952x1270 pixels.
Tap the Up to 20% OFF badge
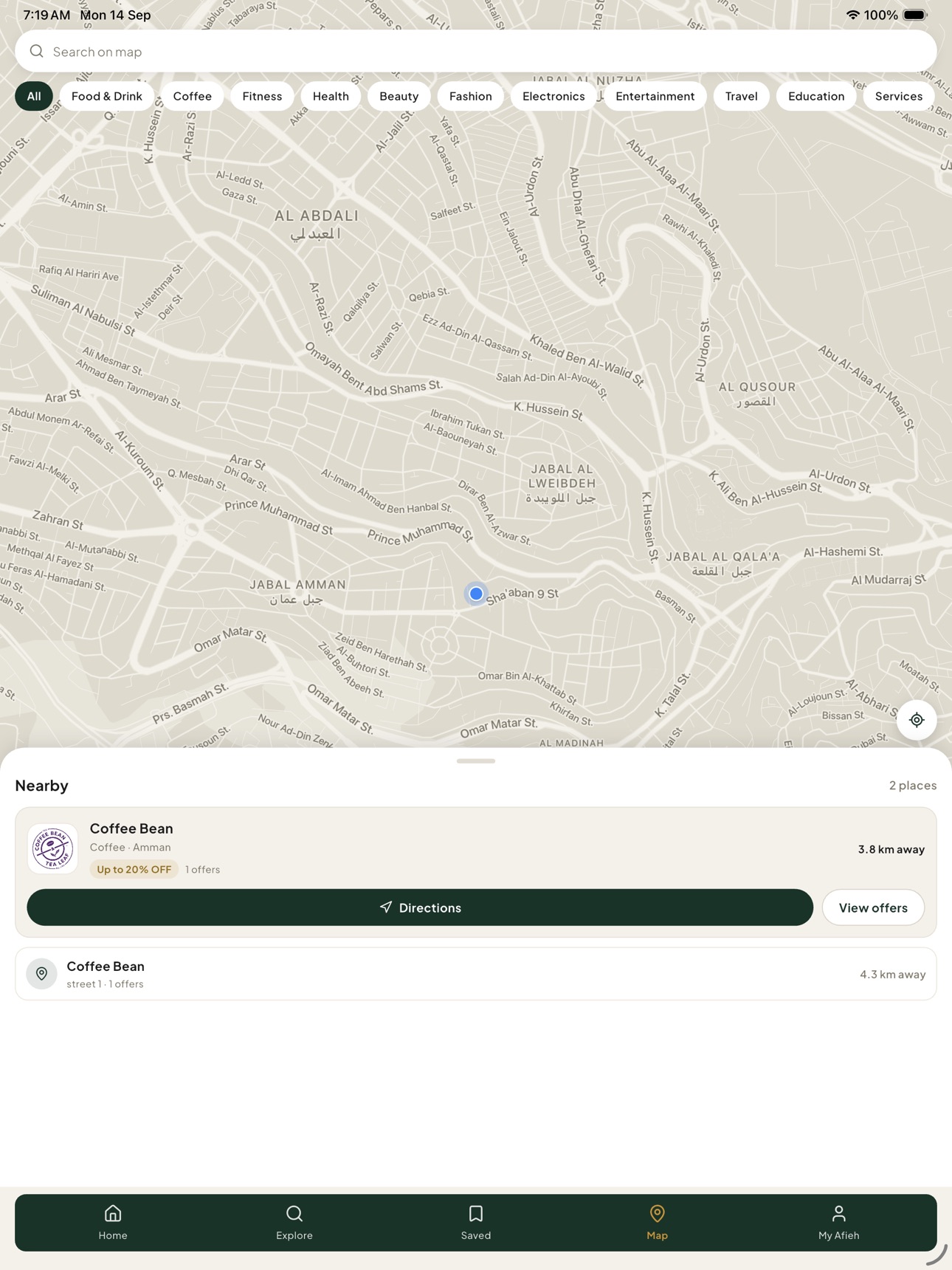(134, 869)
